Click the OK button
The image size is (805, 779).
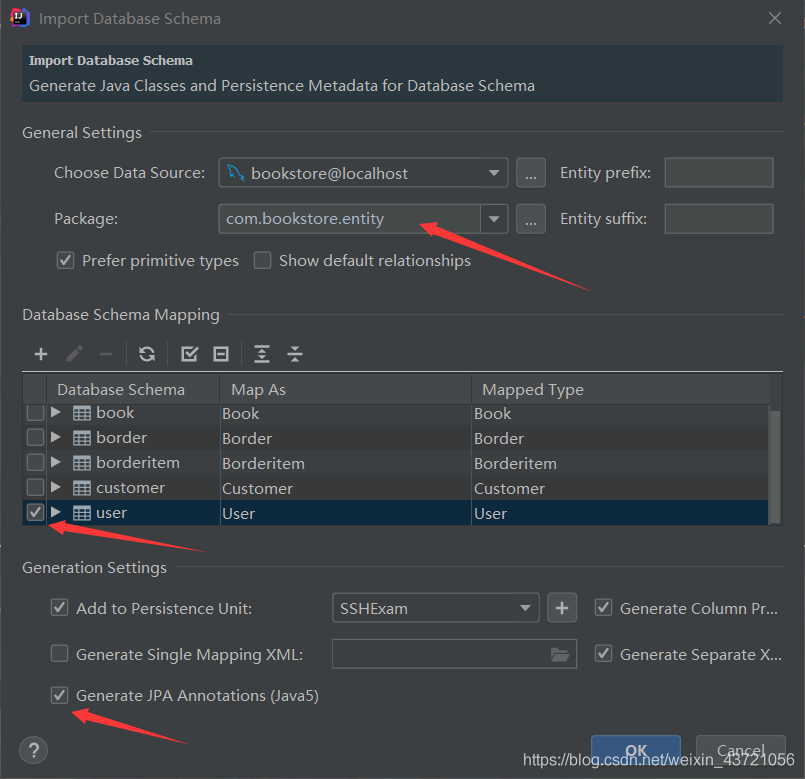pos(636,750)
